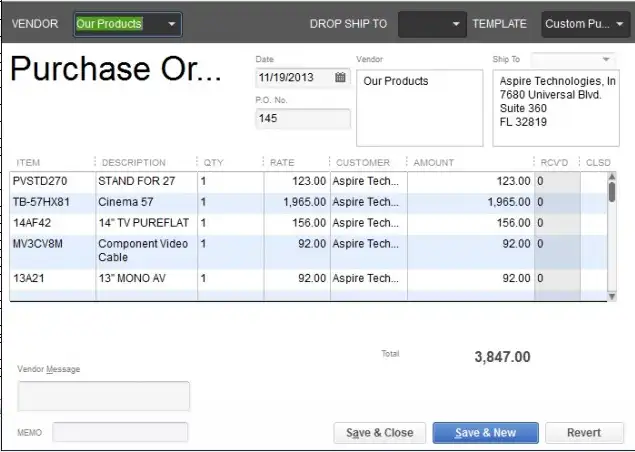The height and width of the screenshot is (452, 635).
Task: Click the Save & Close button
Action: point(379,433)
